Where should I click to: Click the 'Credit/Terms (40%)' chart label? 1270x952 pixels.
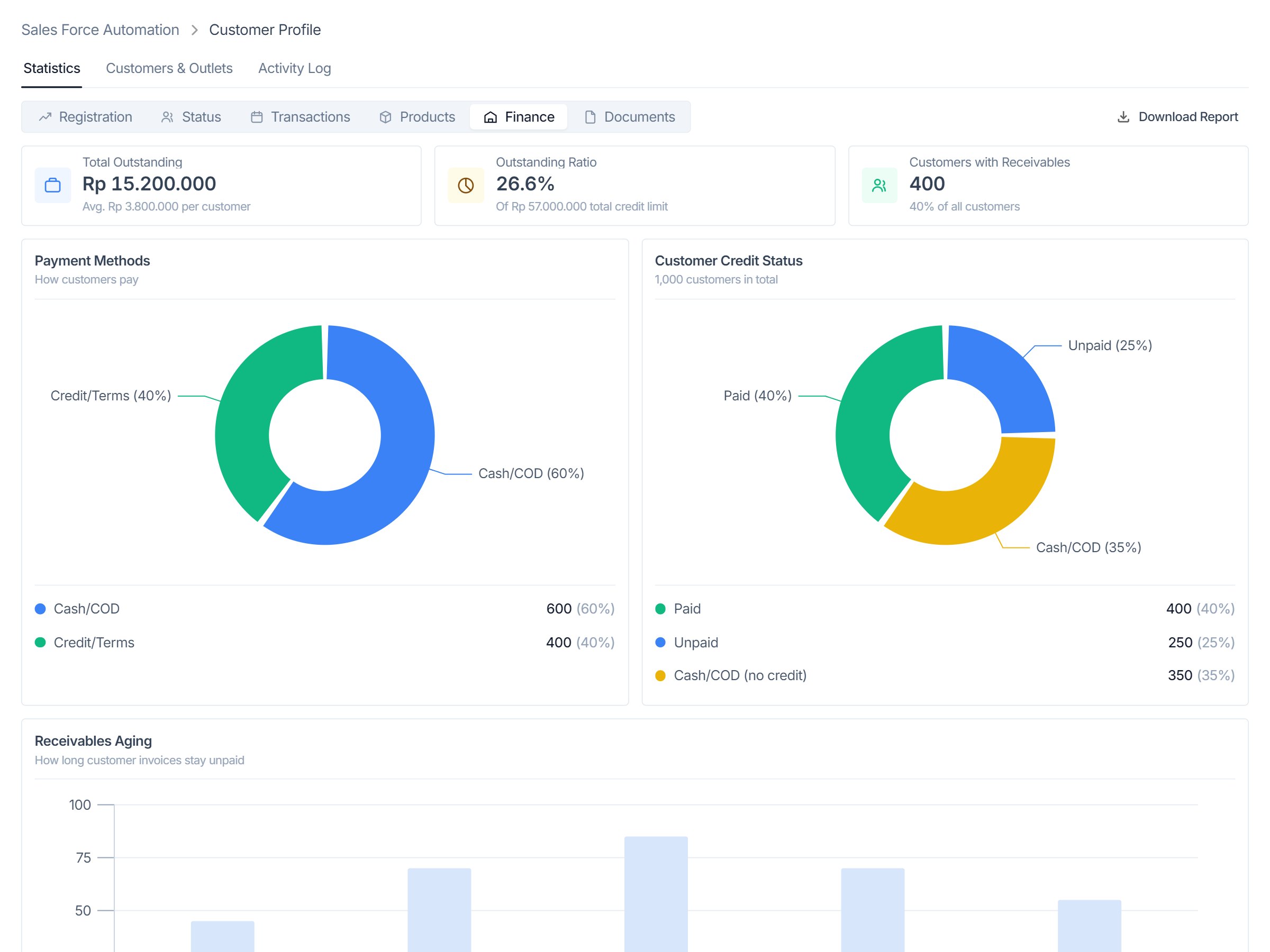111,396
